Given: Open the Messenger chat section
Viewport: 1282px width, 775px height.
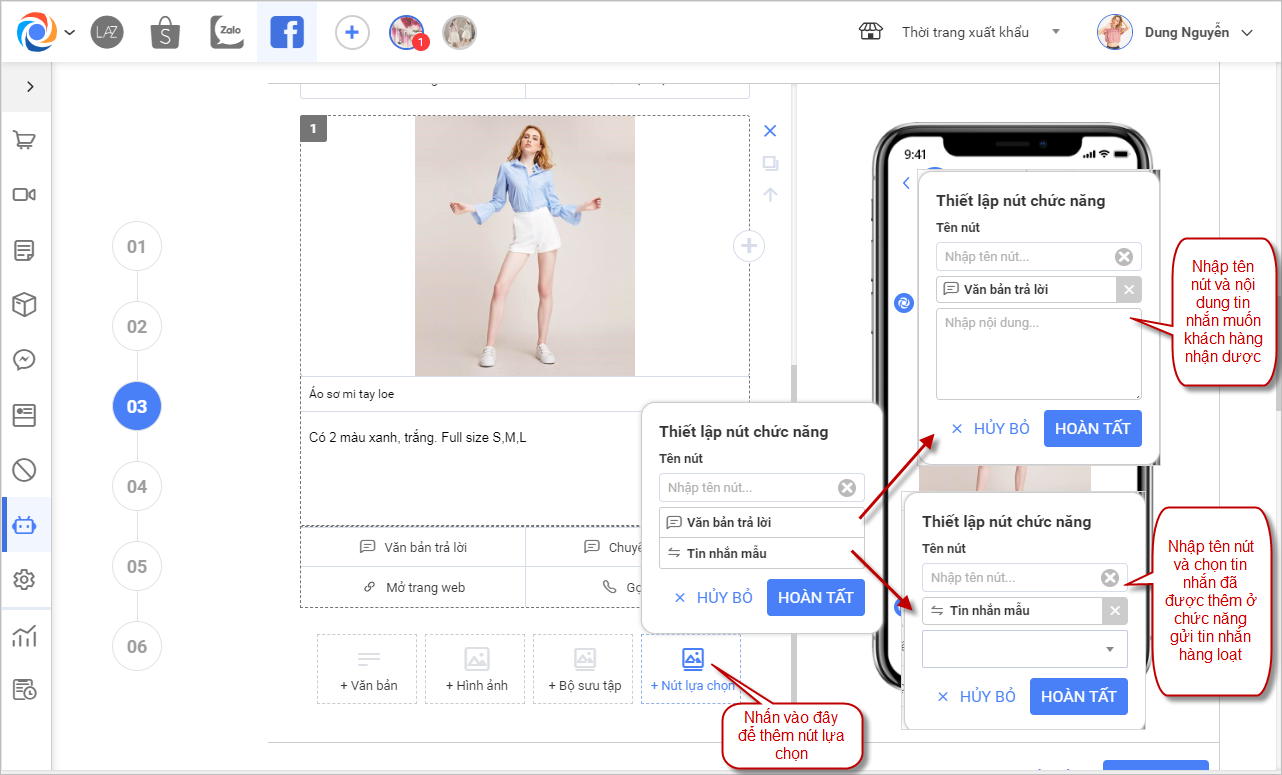Looking at the screenshot, I should tap(25, 359).
